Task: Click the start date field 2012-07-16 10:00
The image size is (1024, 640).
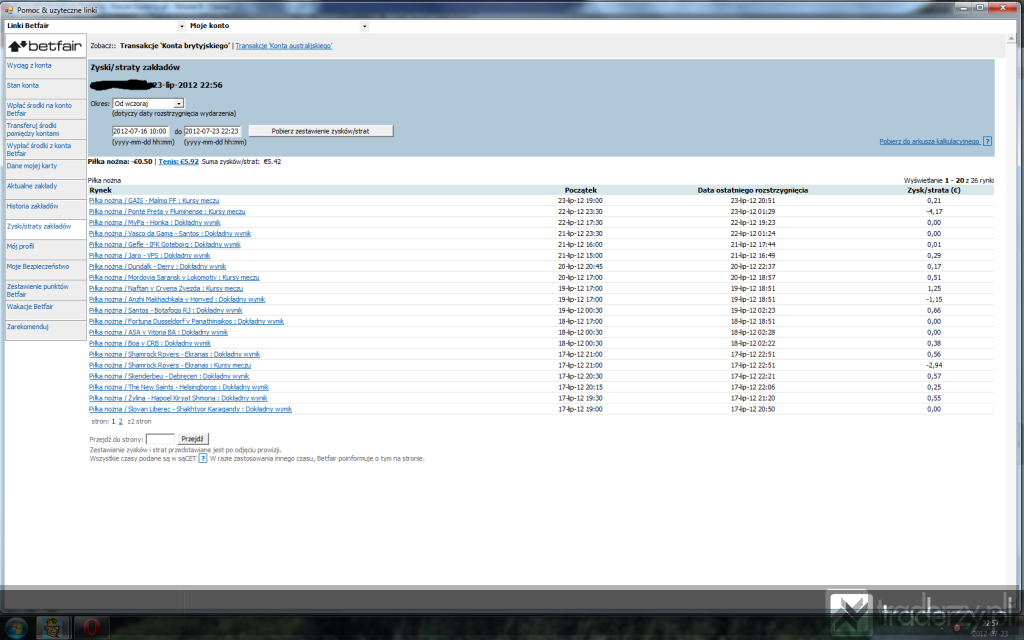Action: (x=140, y=131)
